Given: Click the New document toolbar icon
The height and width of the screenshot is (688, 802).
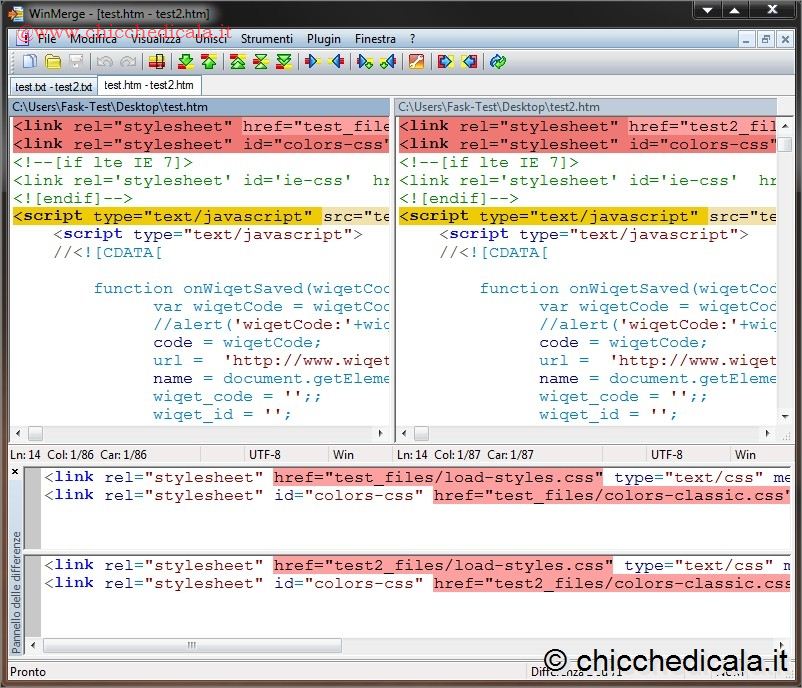Looking at the screenshot, I should pyautogui.click(x=29, y=62).
